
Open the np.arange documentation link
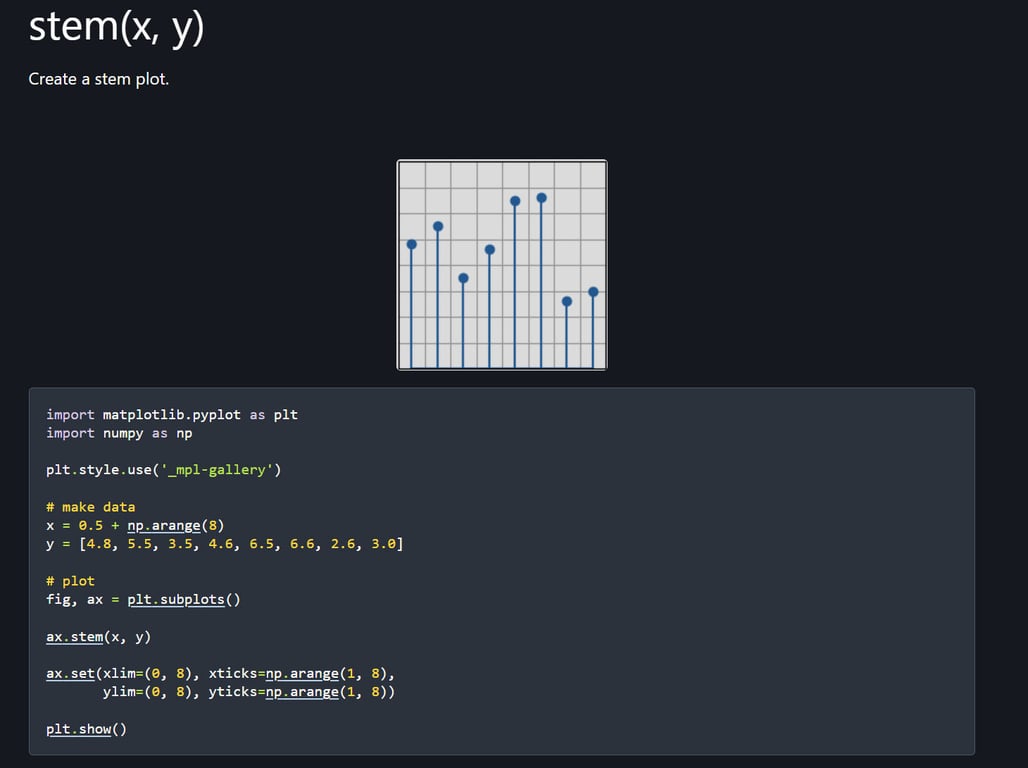(x=165, y=525)
